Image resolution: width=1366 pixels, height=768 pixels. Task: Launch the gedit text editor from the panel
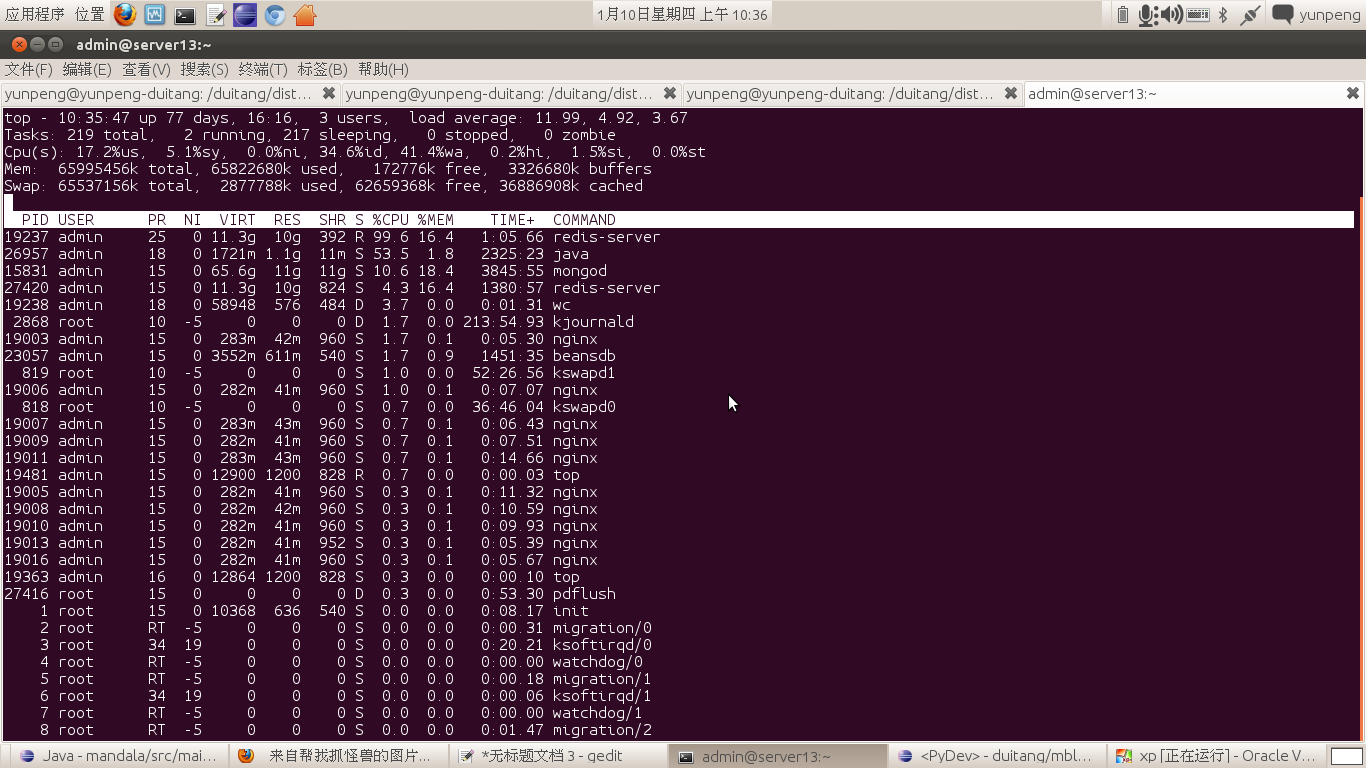pos(215,14)
